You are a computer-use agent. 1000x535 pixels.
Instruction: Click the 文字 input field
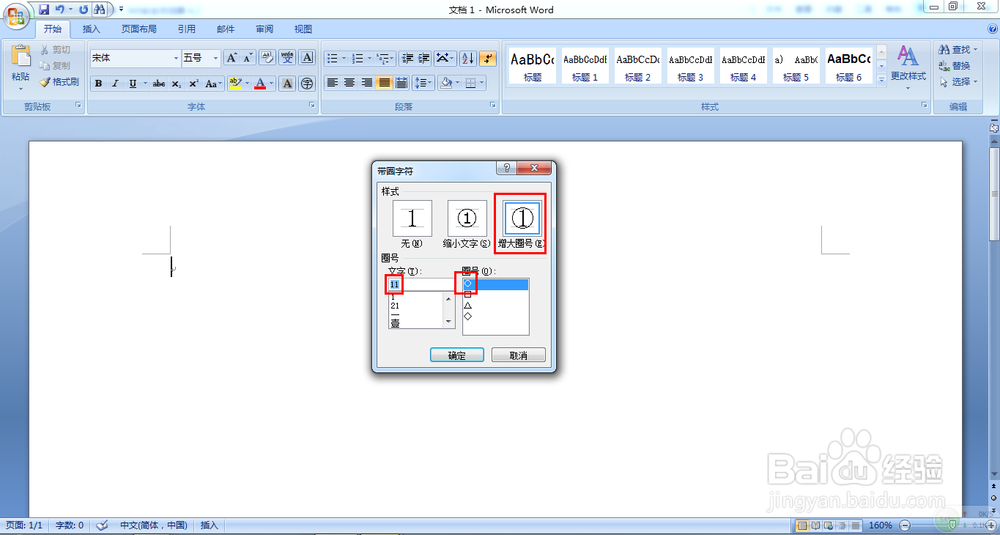(x=422, y=284)
